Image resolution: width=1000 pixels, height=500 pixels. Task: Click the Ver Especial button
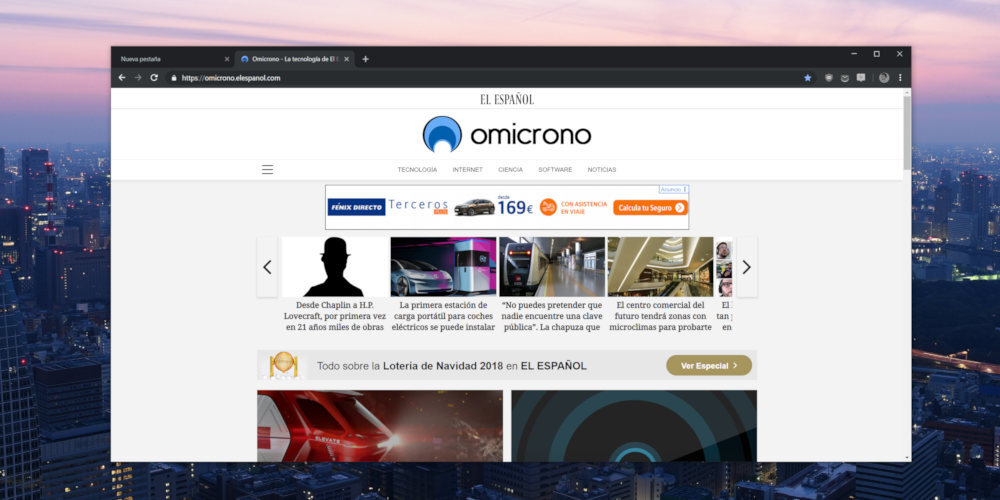709,365
